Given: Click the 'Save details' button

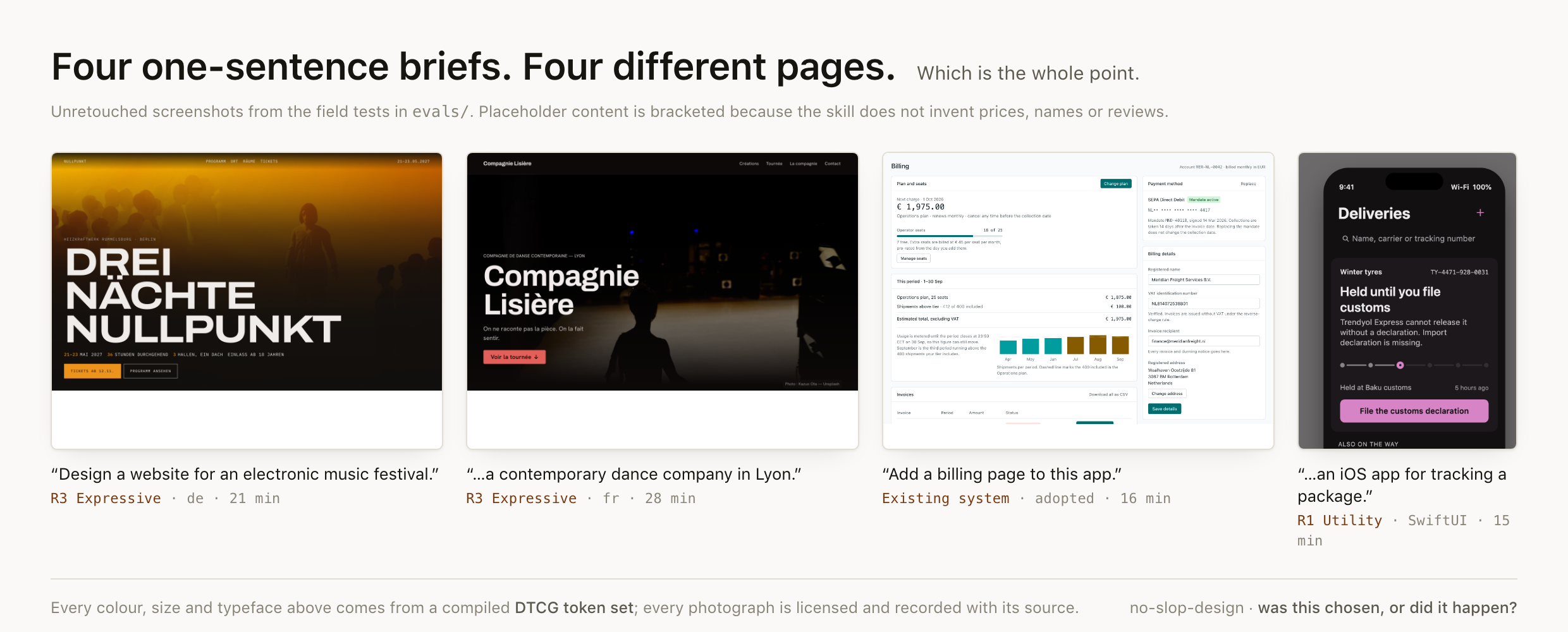Looking at the screenshot, I should (1164, 409).
